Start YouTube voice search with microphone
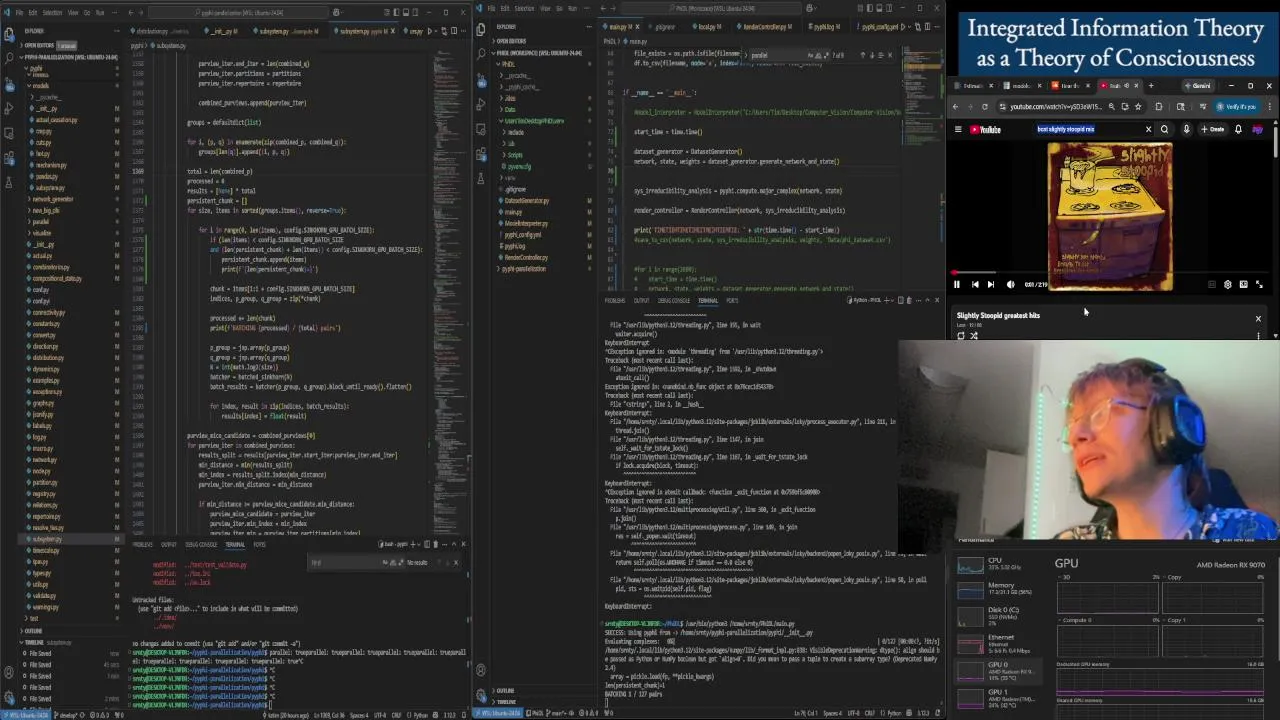 [1186, 129]
